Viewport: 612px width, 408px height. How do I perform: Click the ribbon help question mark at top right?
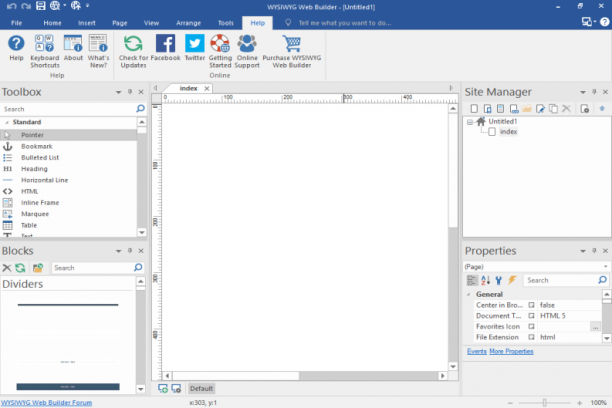coord(605,22)
